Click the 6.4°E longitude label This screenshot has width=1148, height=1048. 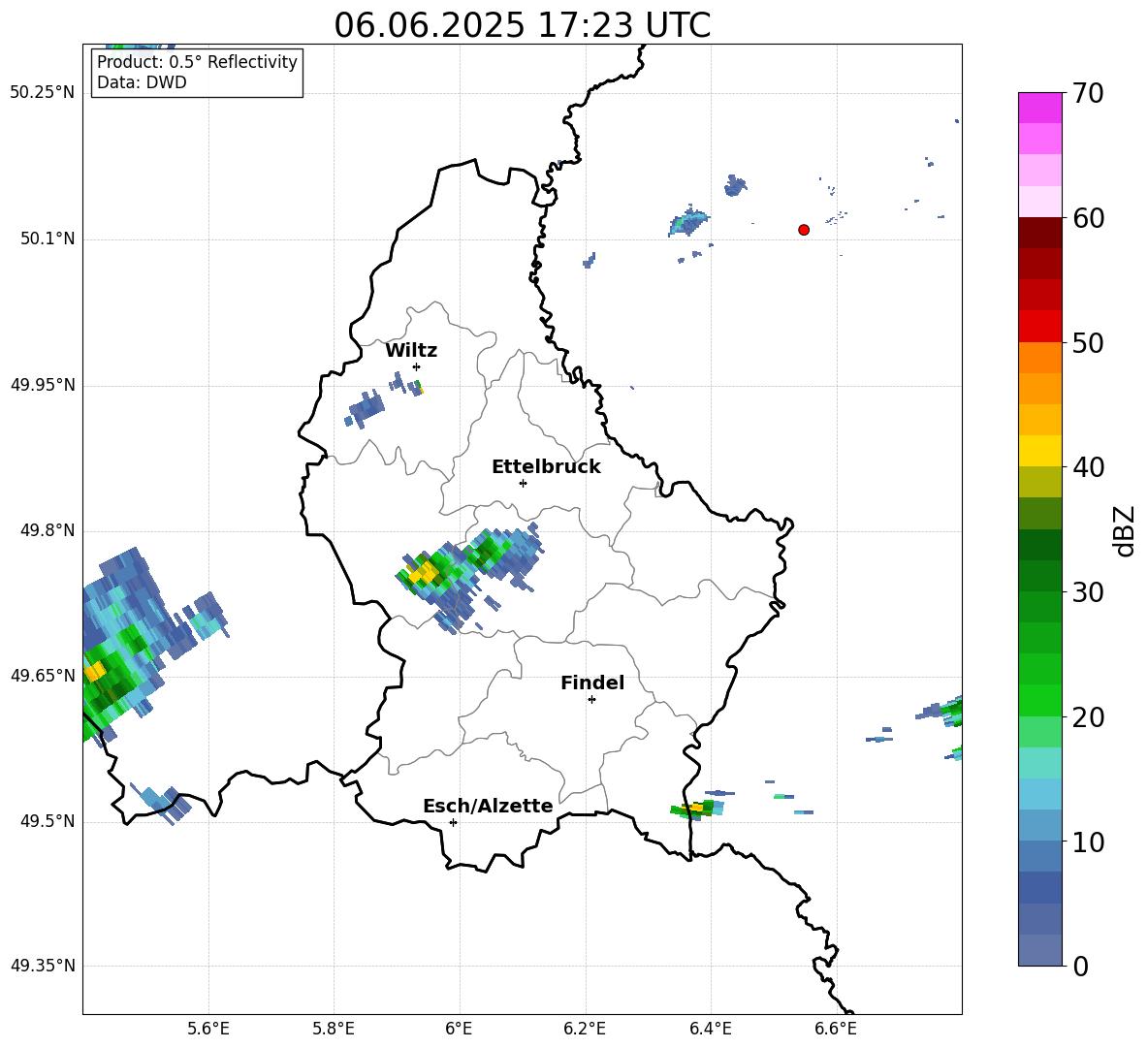pyautogui.click(x=710, y=1029)
